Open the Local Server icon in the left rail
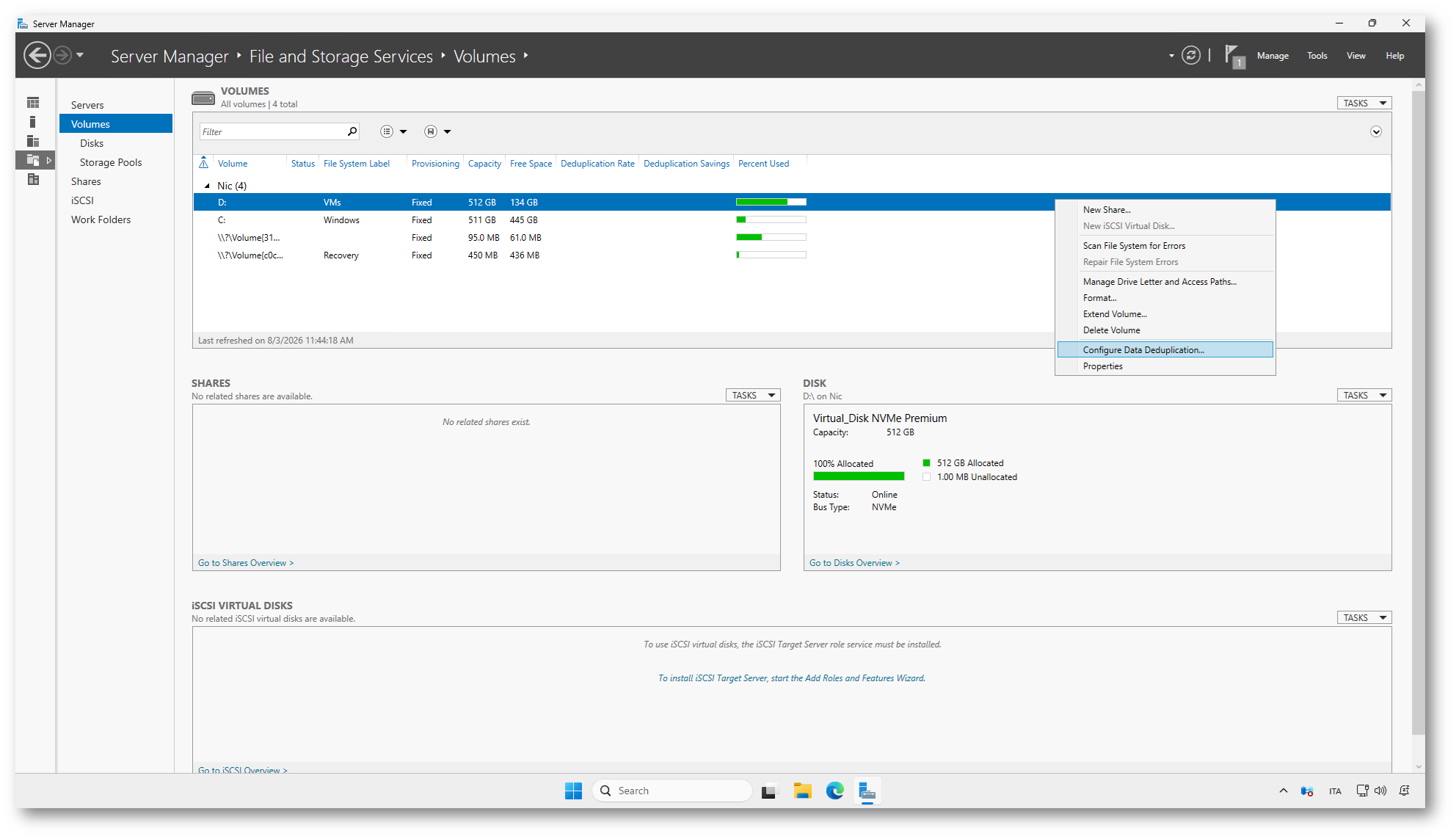 tap(33, 122)
